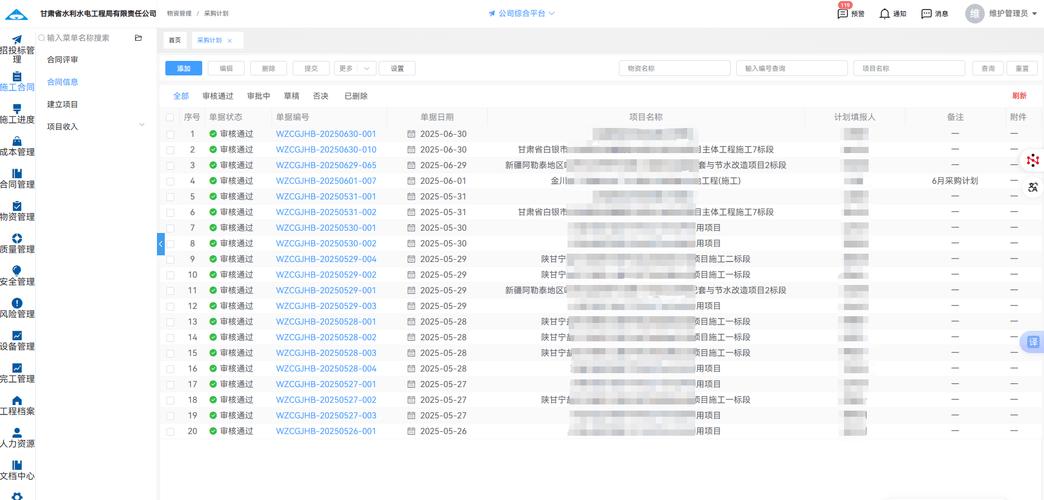
Task: Open the 成本管理 sidebar module
Action: click(x=17, y=146)
